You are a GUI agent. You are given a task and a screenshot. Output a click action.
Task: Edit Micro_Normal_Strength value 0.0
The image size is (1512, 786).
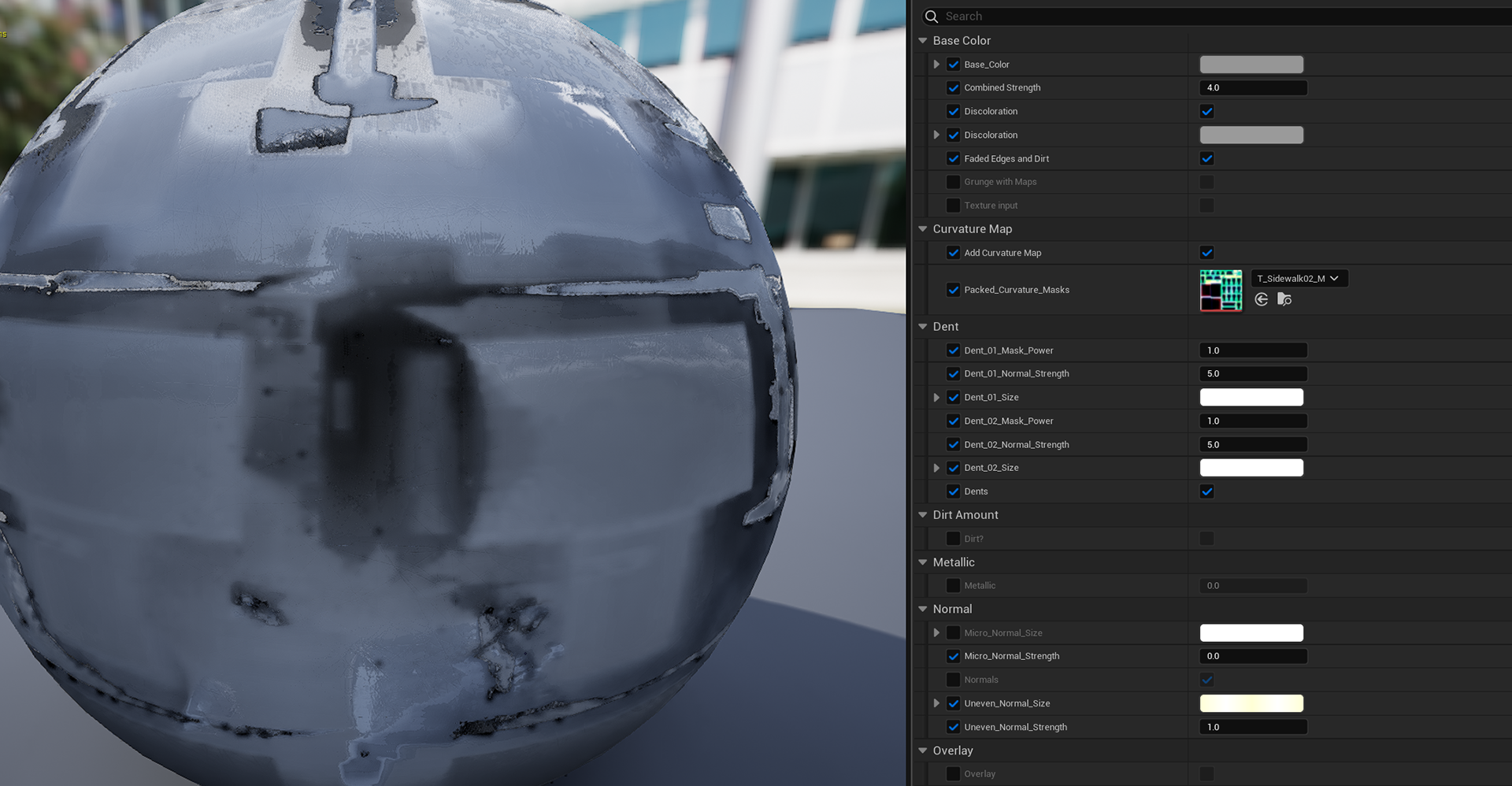[x=1254, y=656]
